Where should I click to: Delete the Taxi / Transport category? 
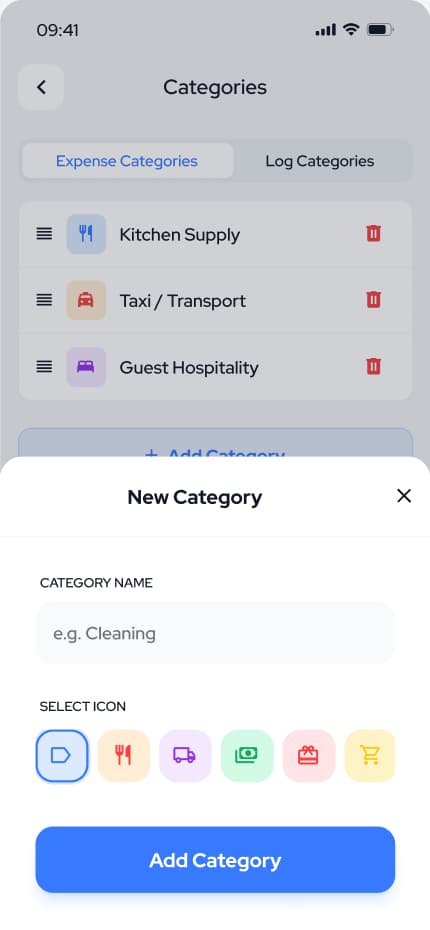(x=373, y=300)
